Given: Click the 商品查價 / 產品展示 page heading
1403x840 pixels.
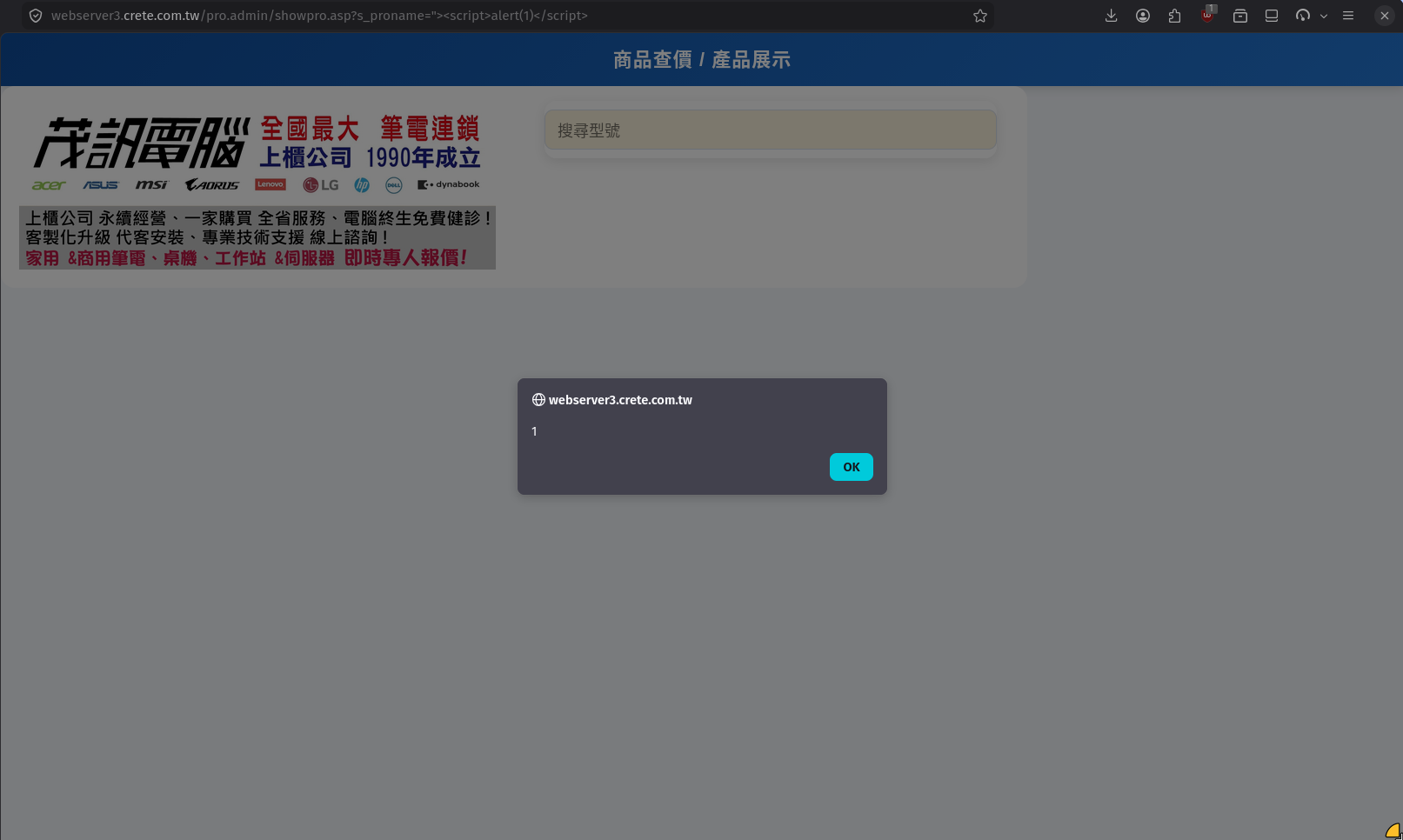Looking at the screenshot, I should [702, 60].
